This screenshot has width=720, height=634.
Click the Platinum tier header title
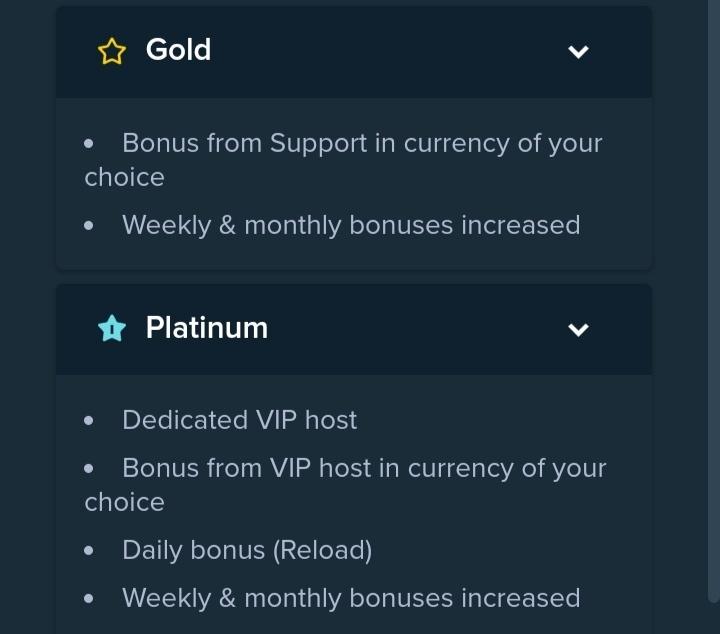207,328
